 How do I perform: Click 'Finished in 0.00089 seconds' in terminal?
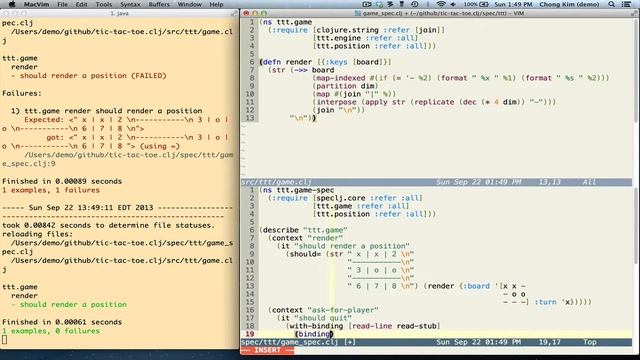coord(62,181)
